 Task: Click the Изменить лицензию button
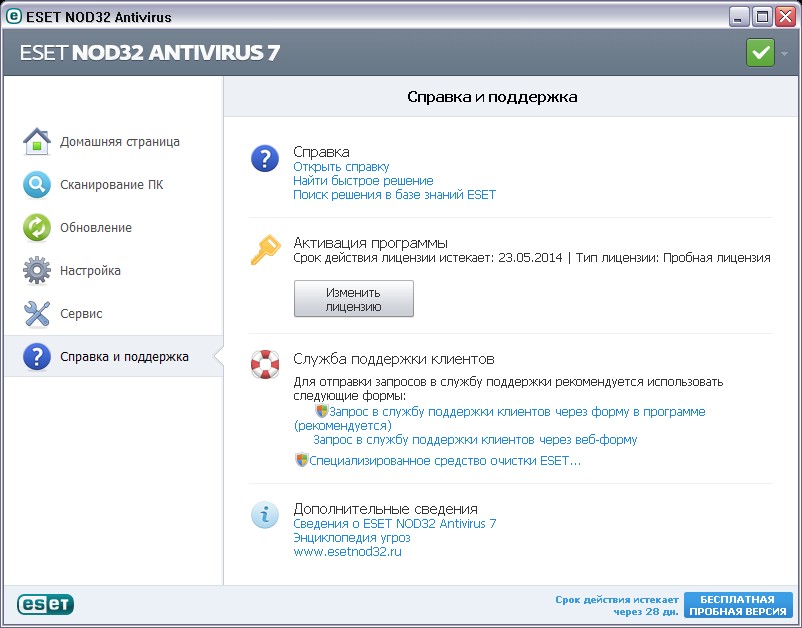point(353,299)
